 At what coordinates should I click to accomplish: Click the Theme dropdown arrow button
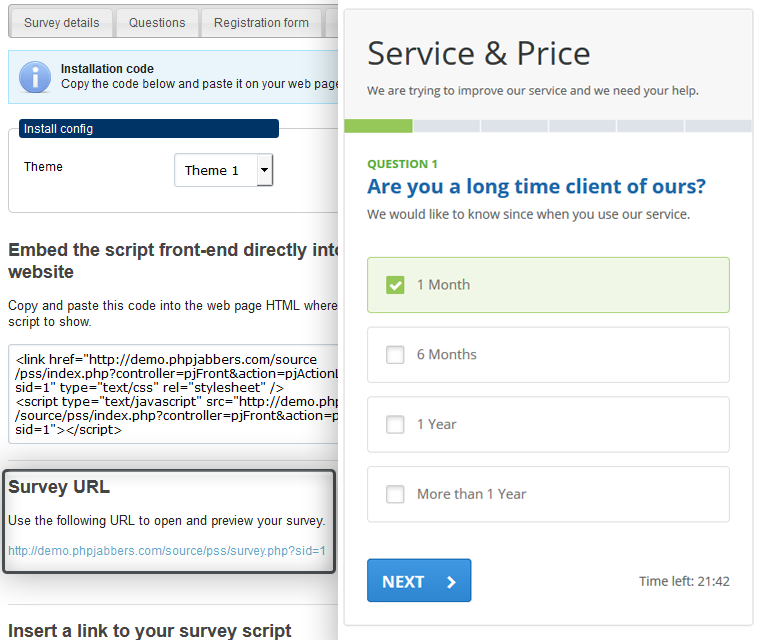coord(265,170)
